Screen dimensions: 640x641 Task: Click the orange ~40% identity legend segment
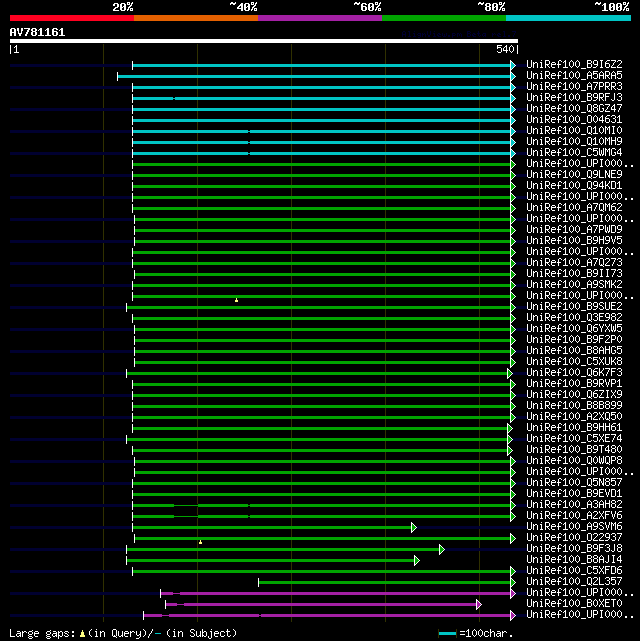[x=196, y=18]
